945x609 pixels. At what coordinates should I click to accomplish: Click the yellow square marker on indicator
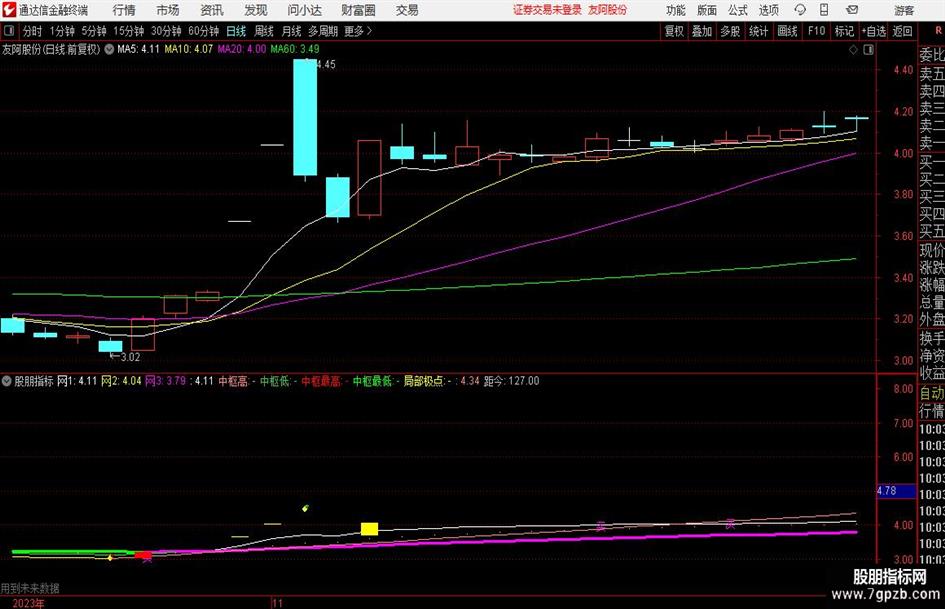point(369,529)
